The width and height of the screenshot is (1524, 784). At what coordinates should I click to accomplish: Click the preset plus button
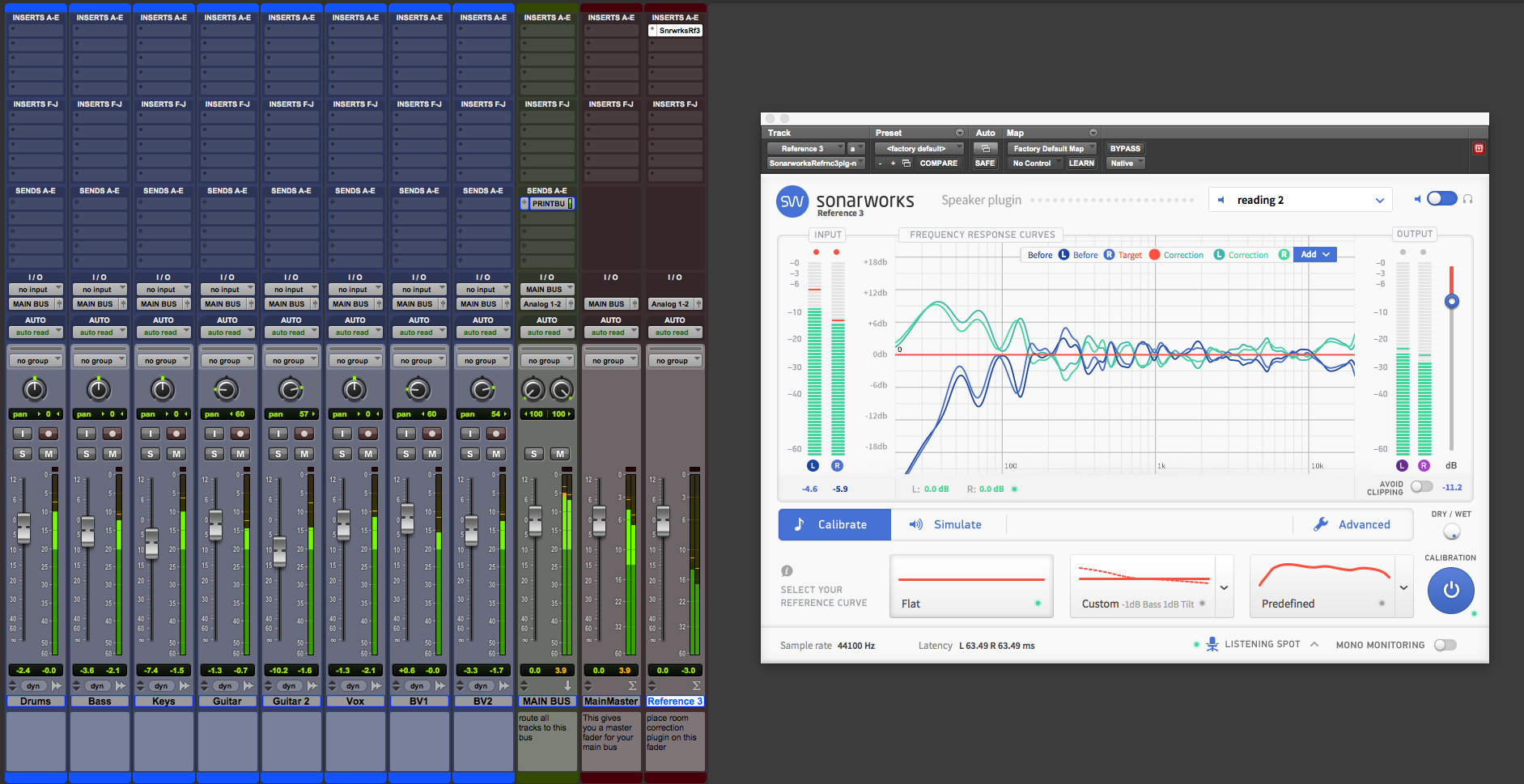(x=893, y=163)
